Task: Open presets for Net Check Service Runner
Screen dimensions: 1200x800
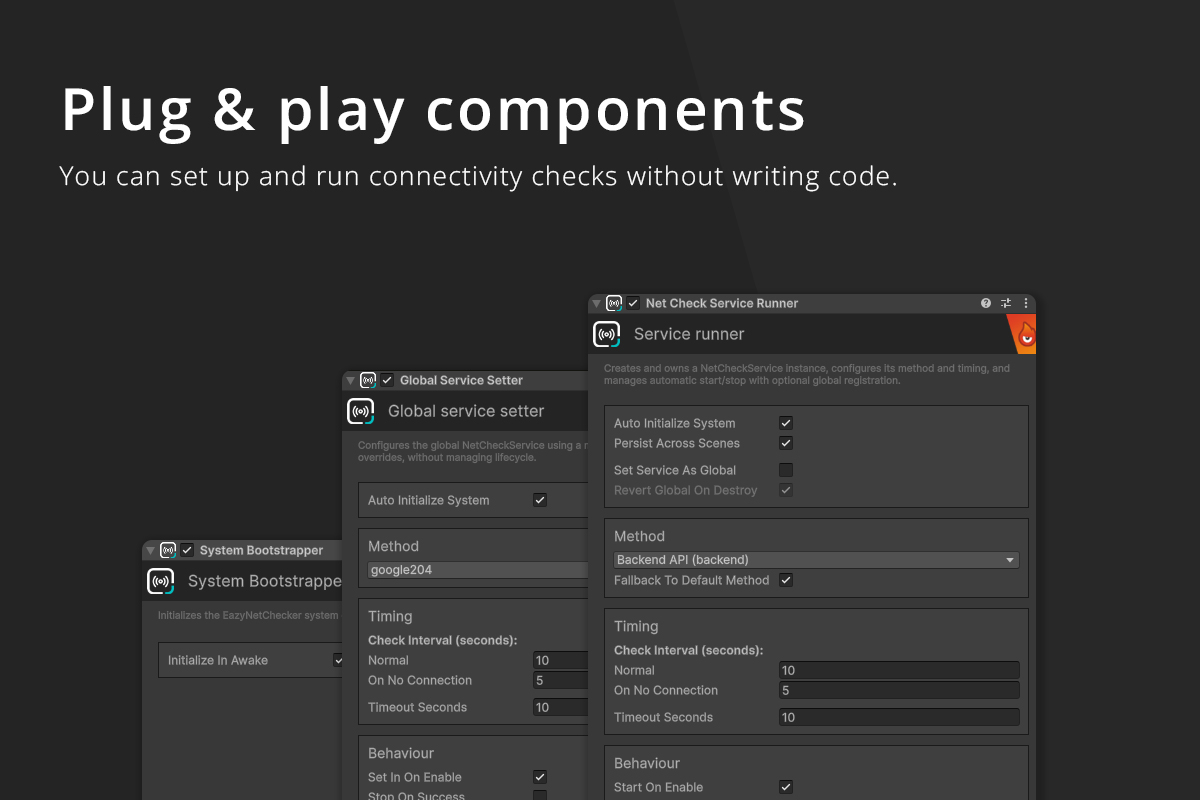Action: [1006, 303]
